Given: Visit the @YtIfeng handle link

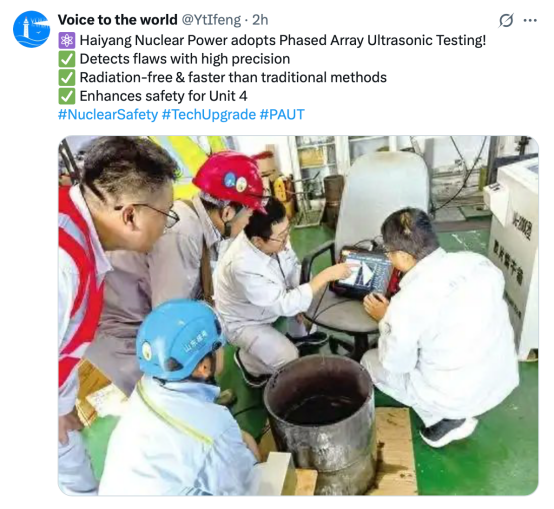Looking at the screenshot, I should 211,20.
